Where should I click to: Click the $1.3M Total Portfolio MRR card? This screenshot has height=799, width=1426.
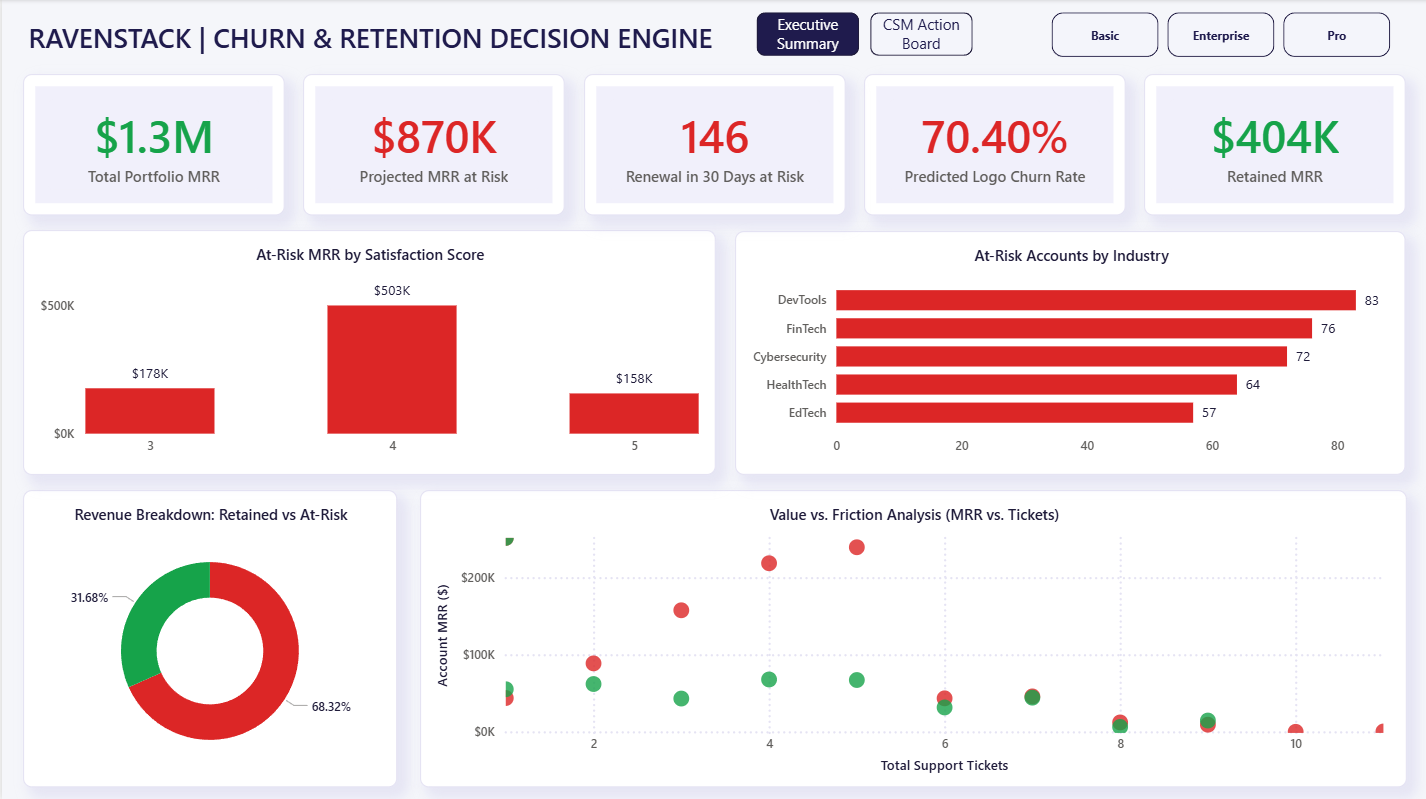[154, 145]
